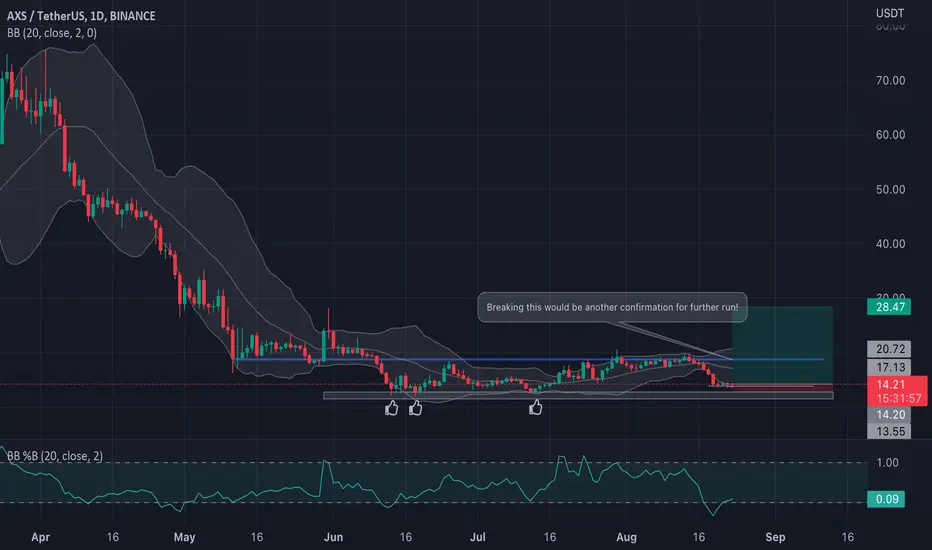Click the 60.00 price scale label
The image size is (932, 550).
[x=890, y=135]
